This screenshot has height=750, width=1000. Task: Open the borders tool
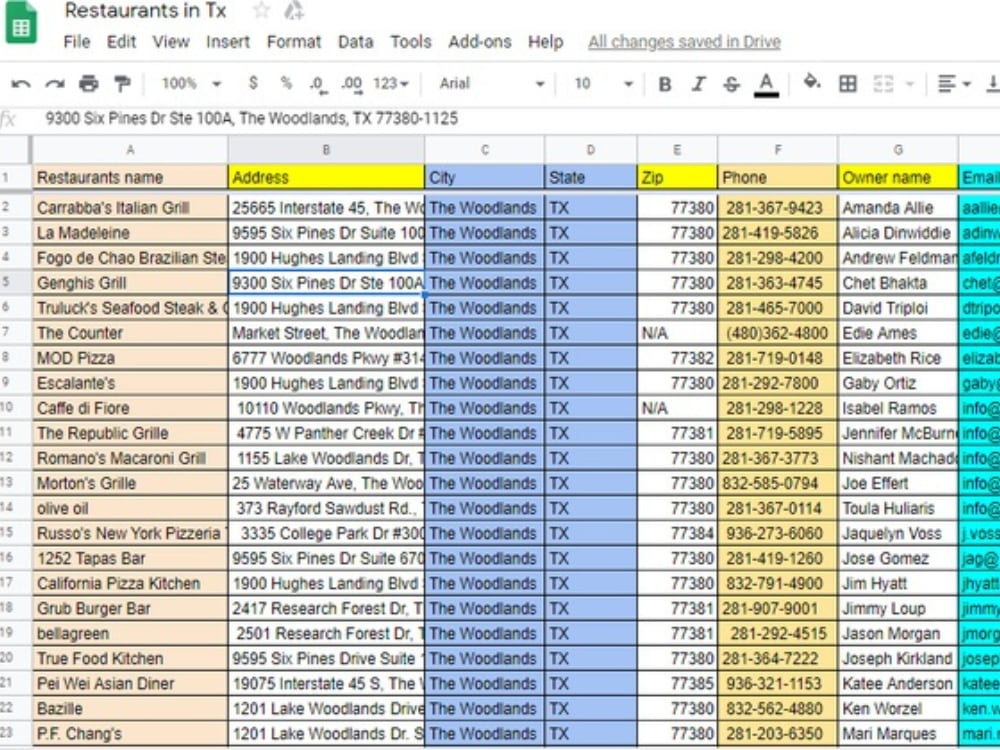tap(848, 84)
